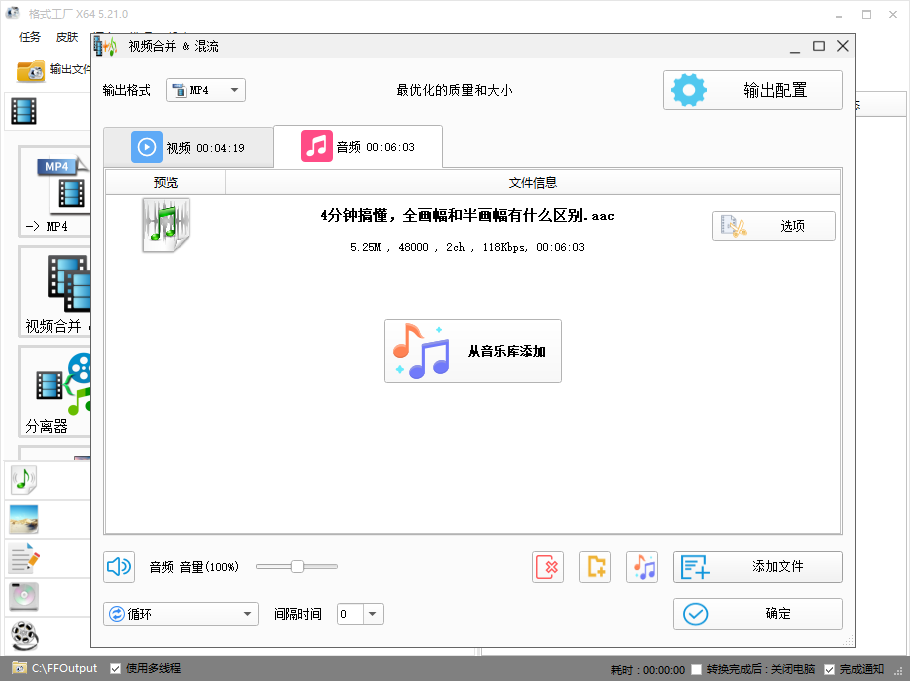Click the red remove file icon
Image resolution: width=910 pixels, height=681 pixels.
pyautogui.click(x=548, y=566)
